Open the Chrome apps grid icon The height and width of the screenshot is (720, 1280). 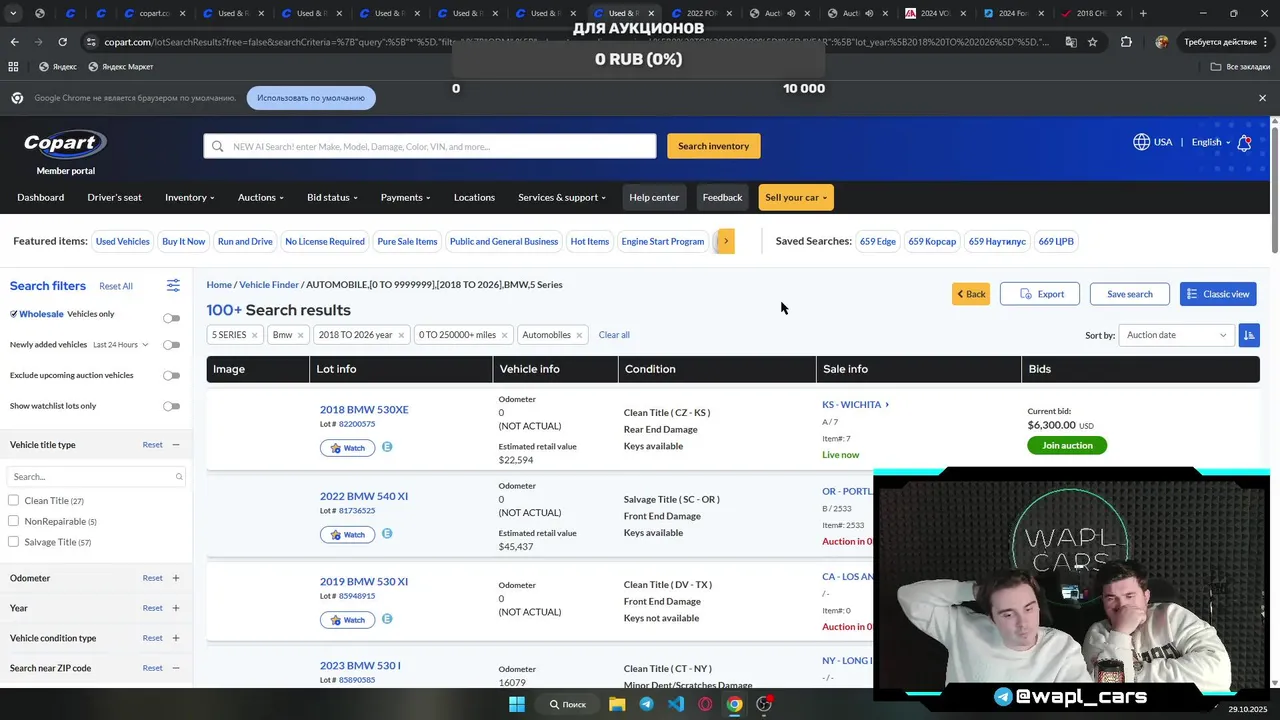click(13, 66)
